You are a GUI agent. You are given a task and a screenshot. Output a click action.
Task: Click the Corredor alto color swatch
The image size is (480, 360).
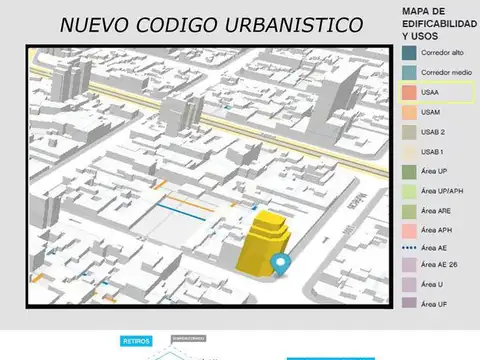point(409,53)
